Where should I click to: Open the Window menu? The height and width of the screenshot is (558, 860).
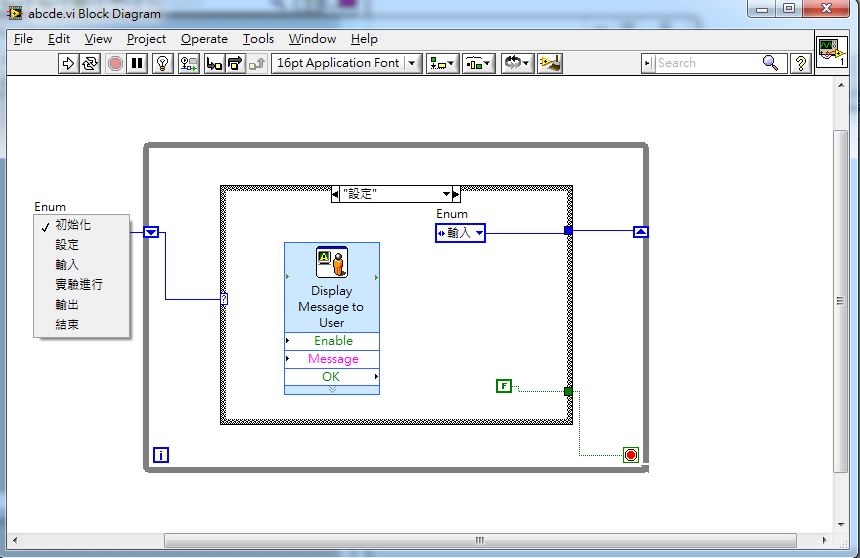pyautogui.click(x=312, y=39)
